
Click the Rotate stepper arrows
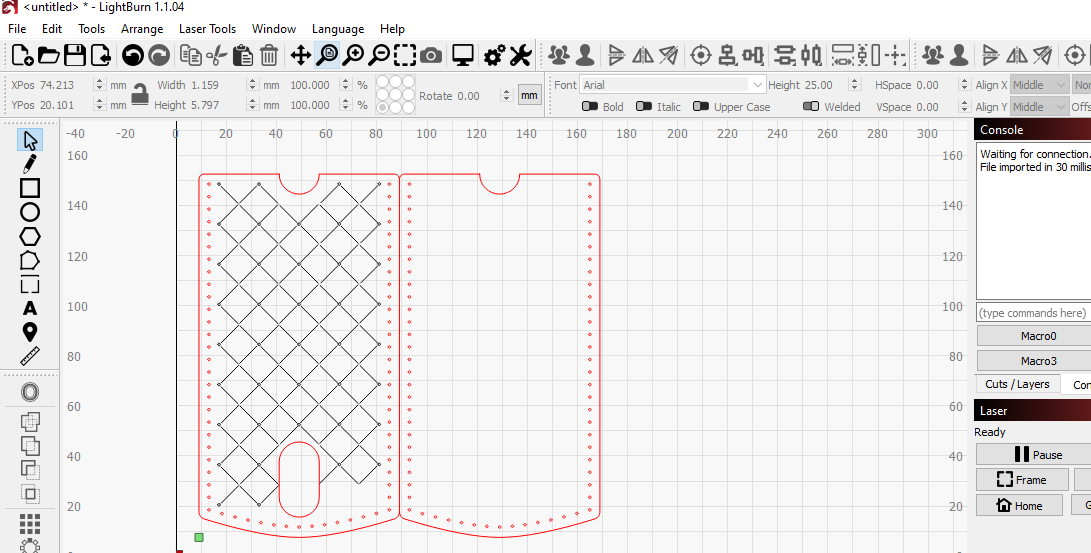pyautogui.click(x=506, y=95)
